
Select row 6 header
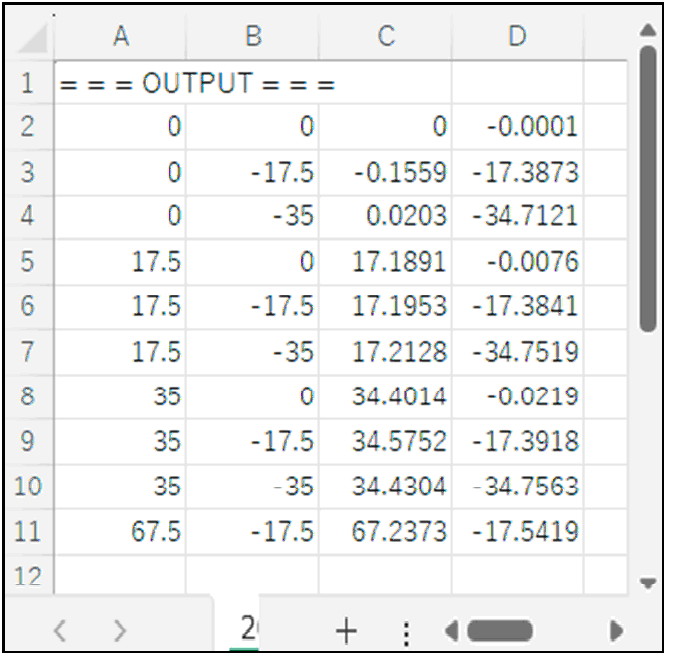coord(29,307)
